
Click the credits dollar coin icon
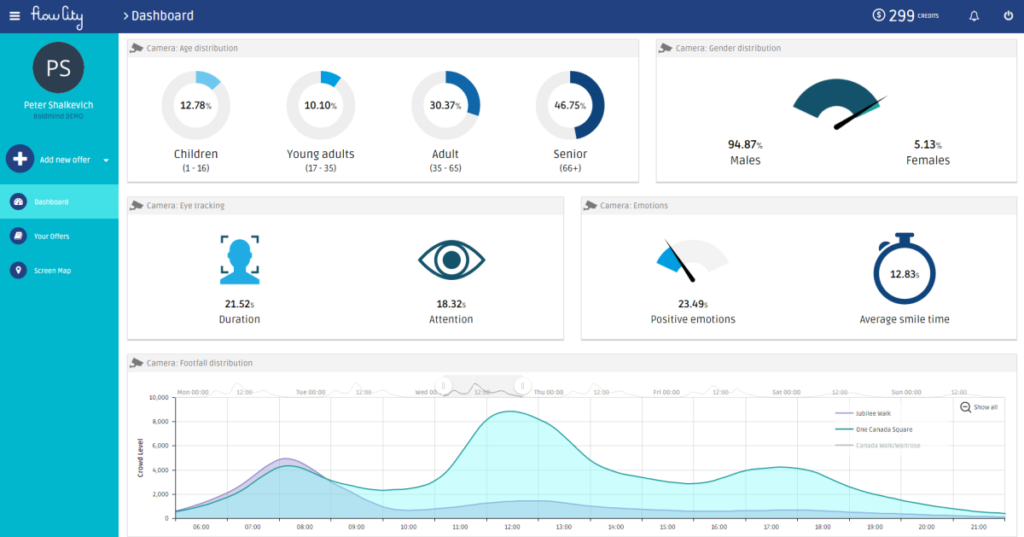(878, 15)
